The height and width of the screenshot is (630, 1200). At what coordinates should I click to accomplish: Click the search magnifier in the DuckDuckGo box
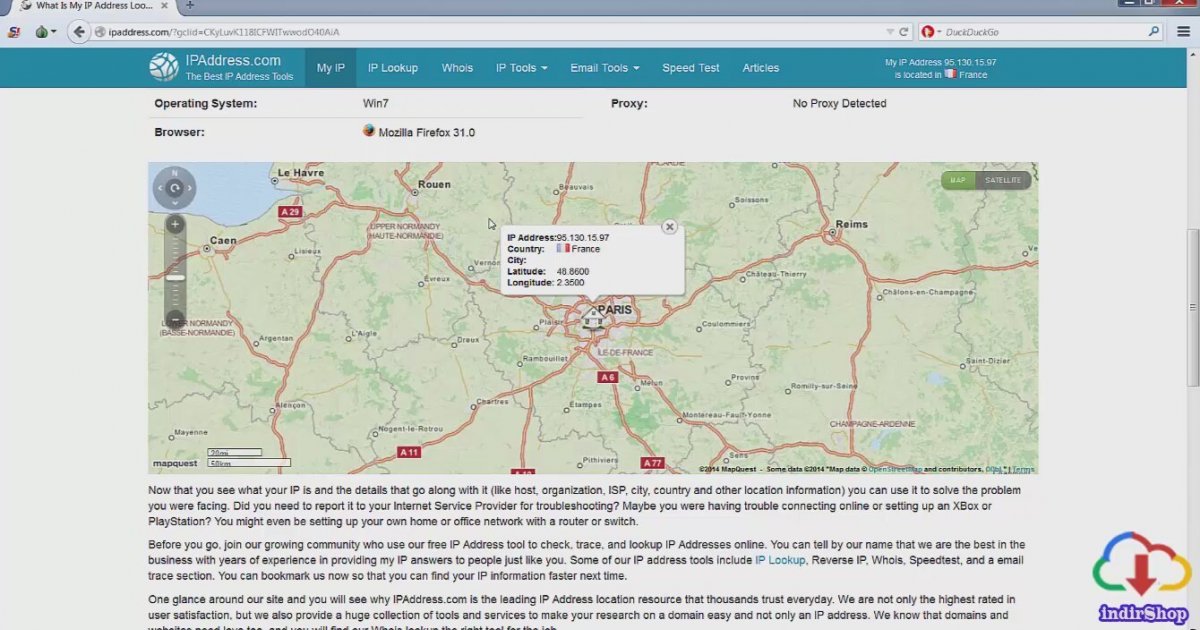[1154, 32]
